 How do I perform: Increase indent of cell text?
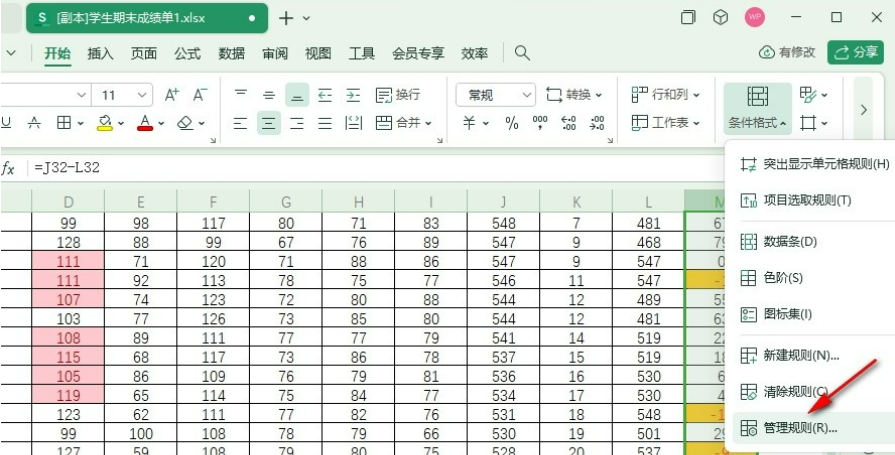click(x=353, y=95)
